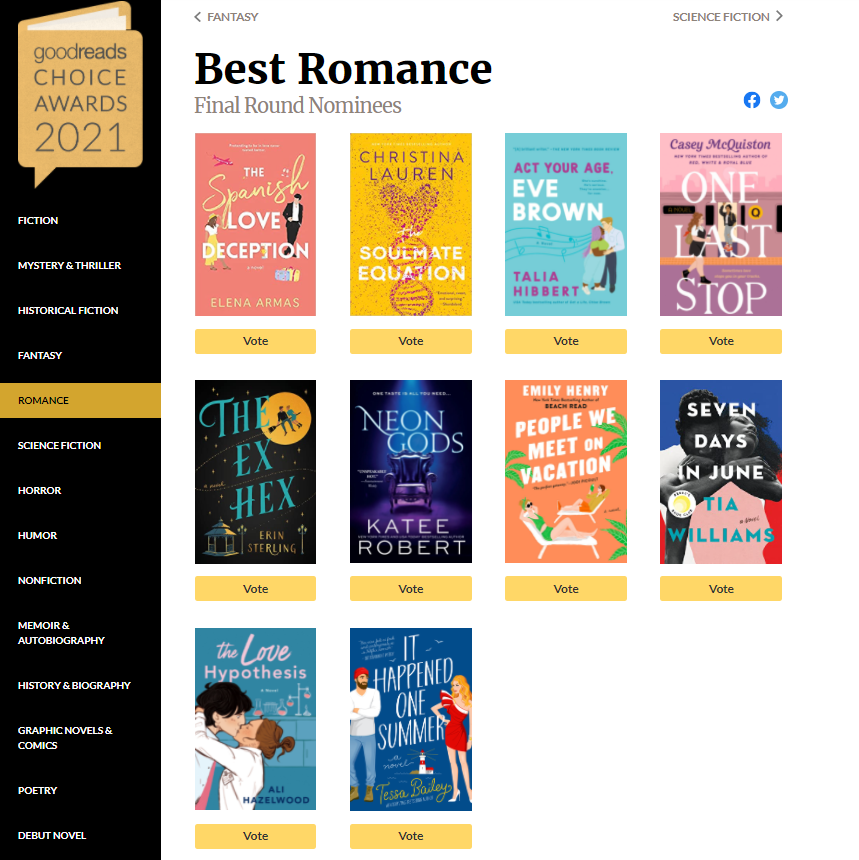The width and height of the screenshot is (859, 860).
Task: Open People We Meet on Vacation cover
Action: 566,472
